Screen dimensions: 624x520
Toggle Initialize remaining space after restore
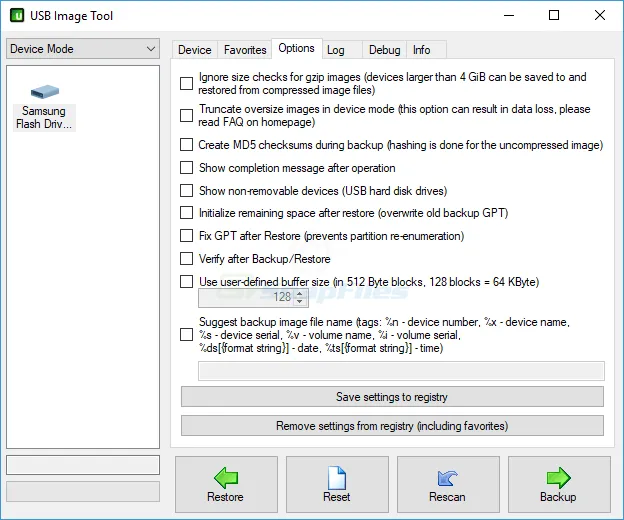[x=186, y=213]
